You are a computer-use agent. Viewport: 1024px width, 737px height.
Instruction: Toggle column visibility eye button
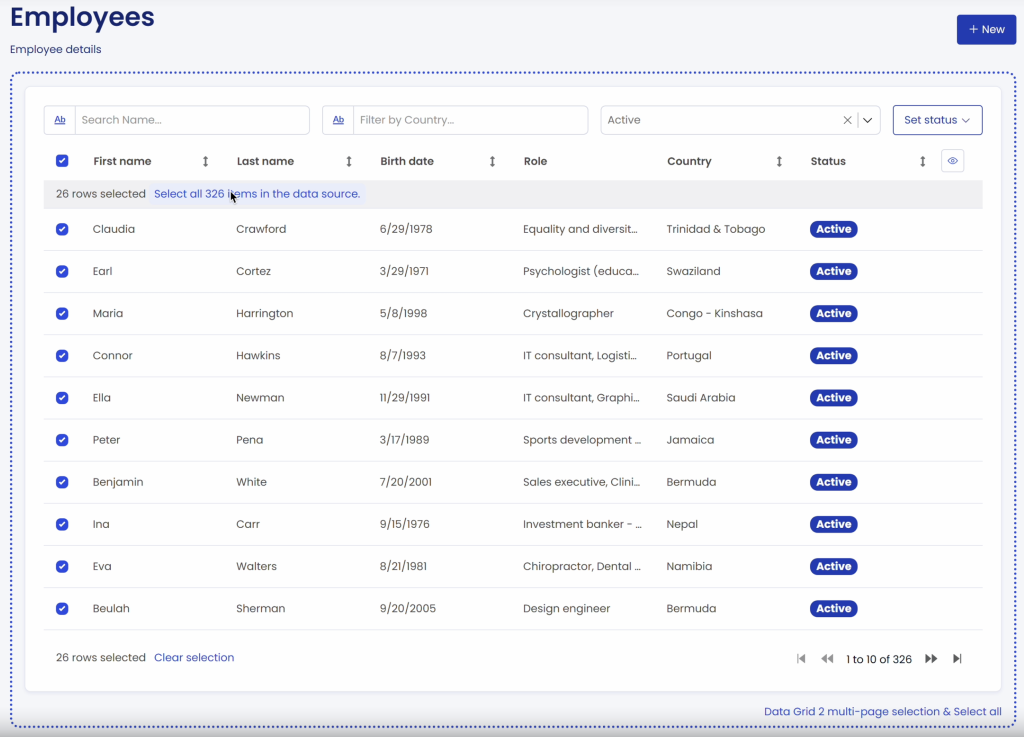[953, 161]
